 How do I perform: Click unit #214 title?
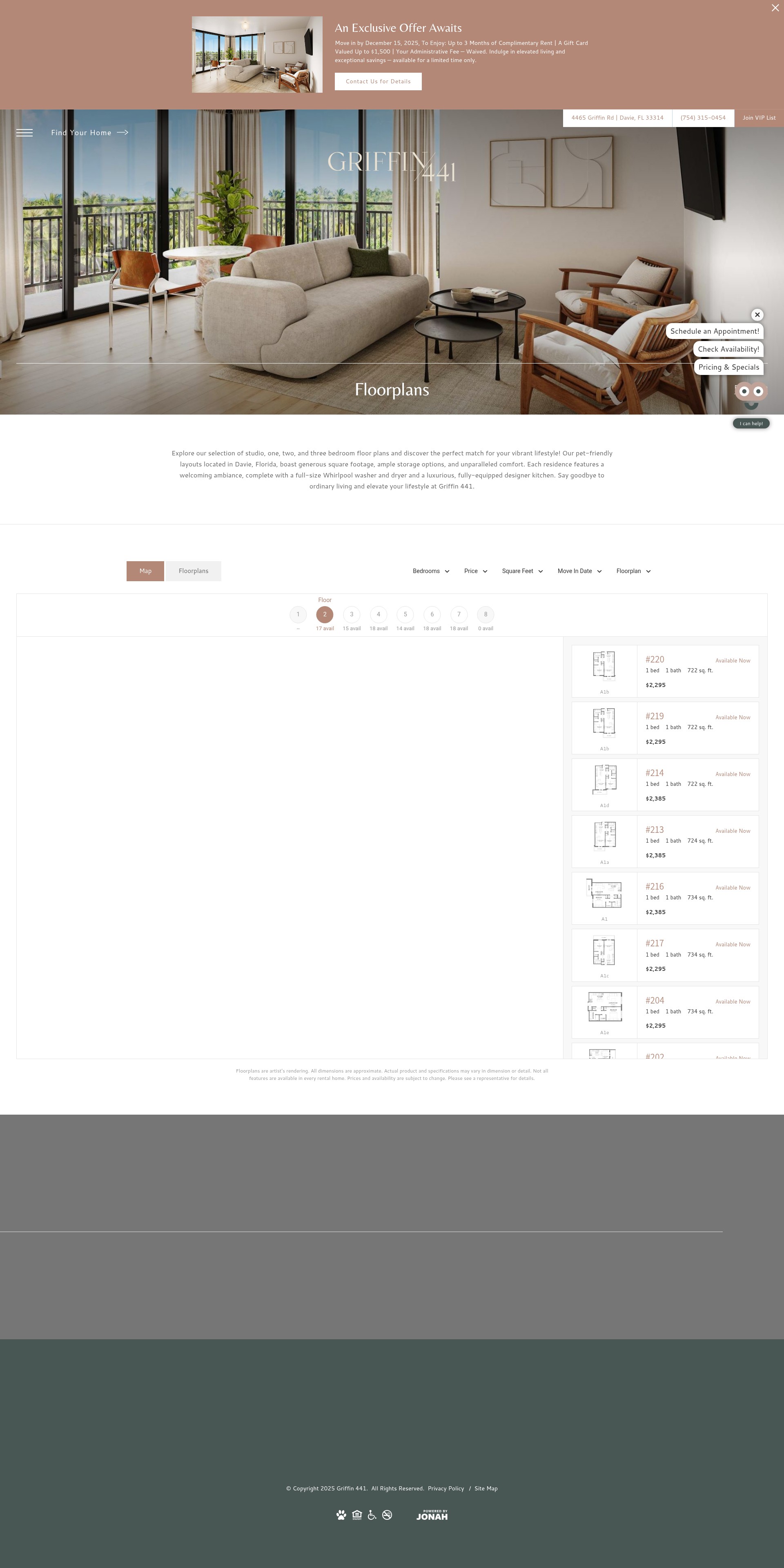(655, 773)
